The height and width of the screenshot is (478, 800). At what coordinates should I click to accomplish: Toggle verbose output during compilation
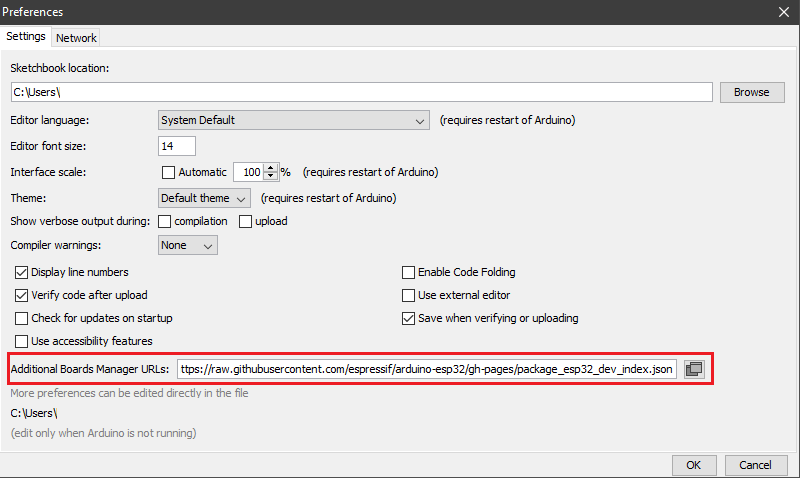pos(166,221)
